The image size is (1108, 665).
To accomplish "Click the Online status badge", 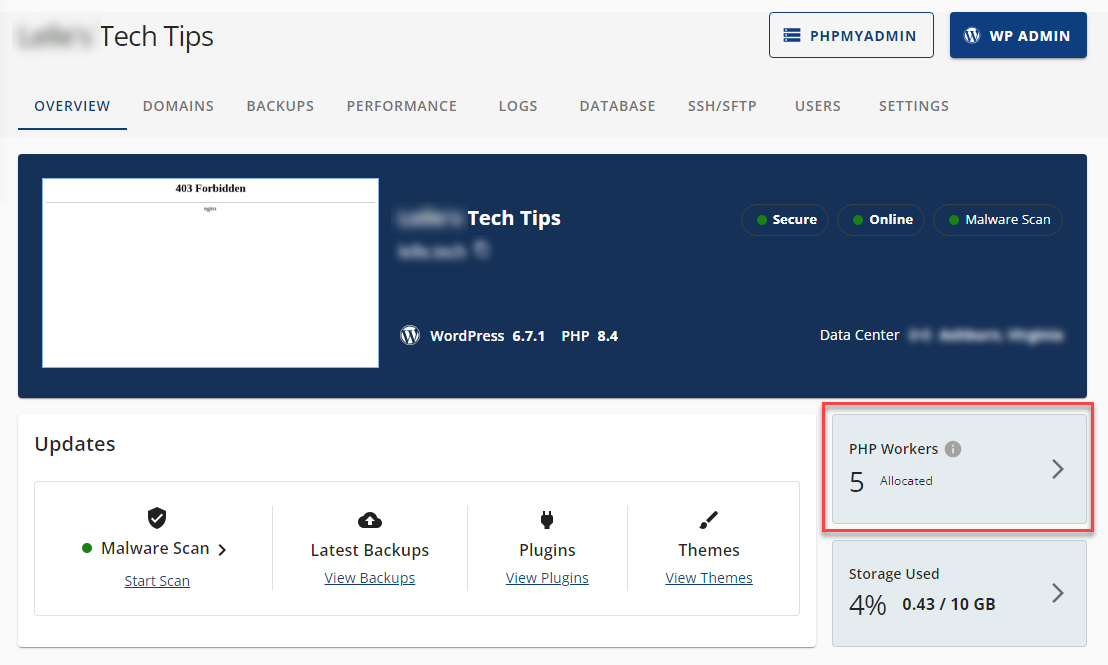I will 881,220.
